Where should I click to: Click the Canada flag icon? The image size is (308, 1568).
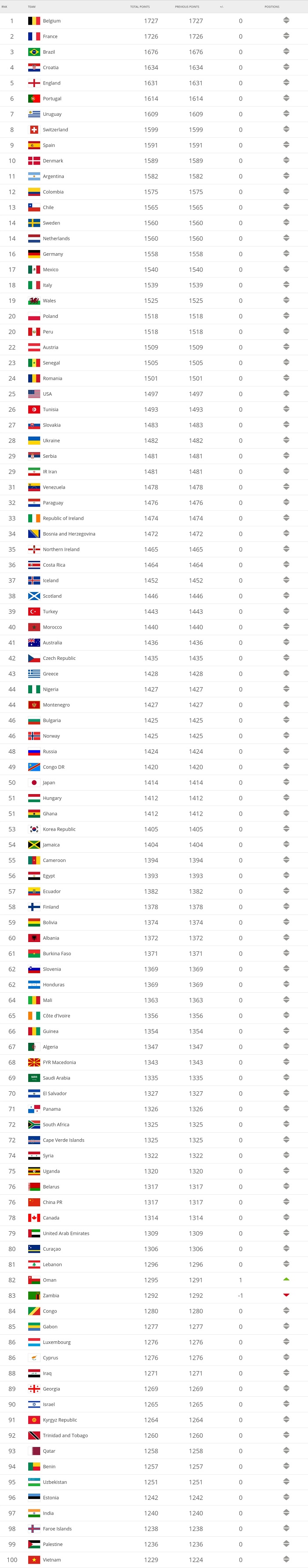34,1218
